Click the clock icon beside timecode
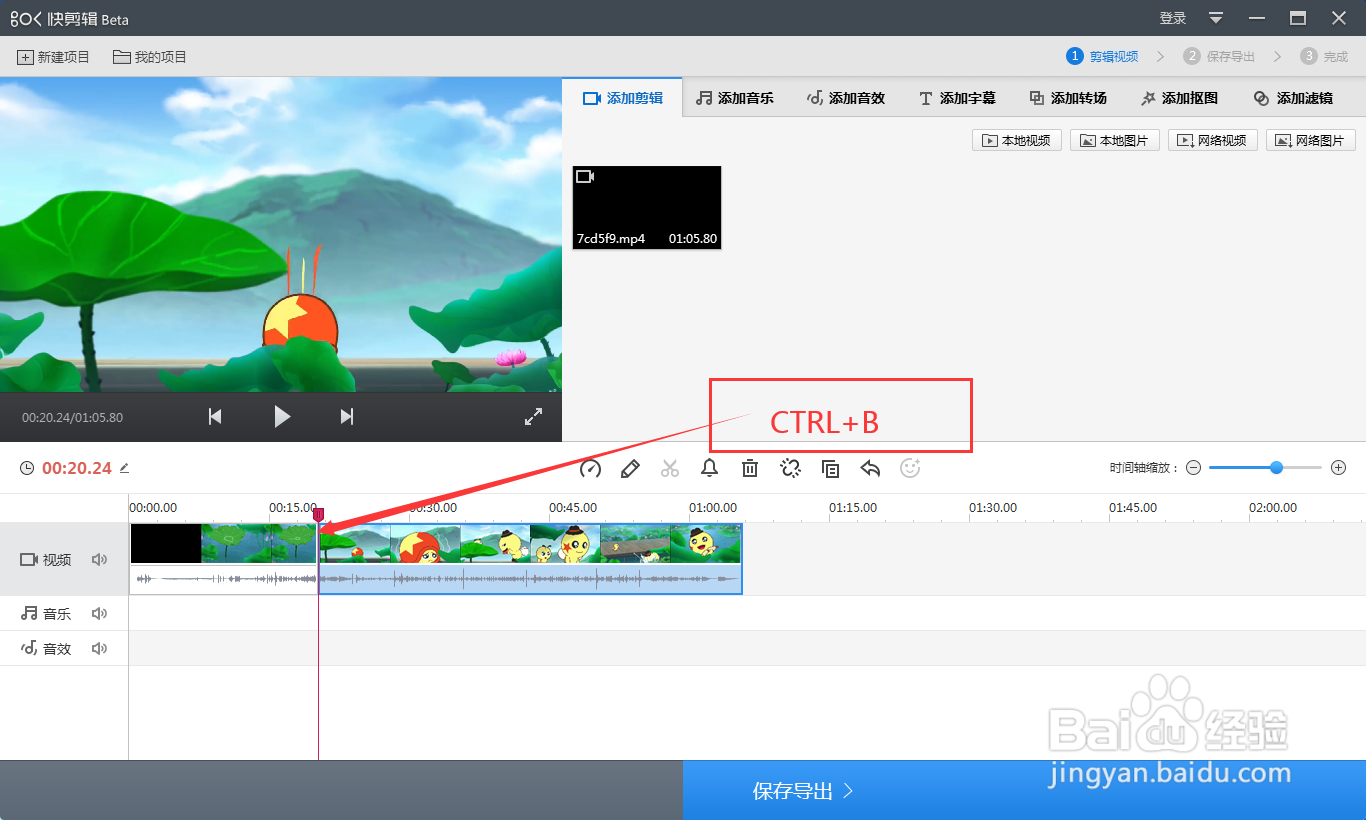Image resolution: width=1366 pixels, height=820 pixels. pos(27,467)
